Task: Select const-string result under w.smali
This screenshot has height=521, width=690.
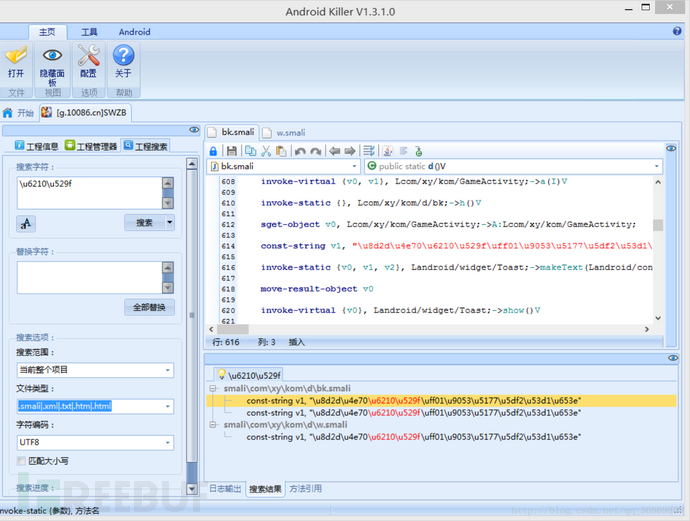Action: [x=414, y=437]
